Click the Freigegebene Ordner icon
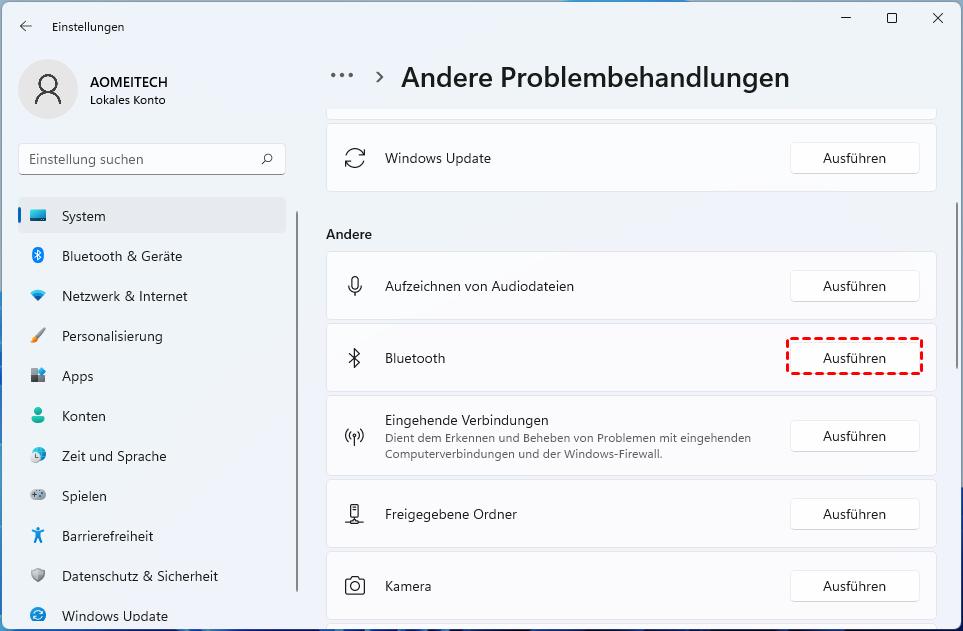The height and width of the screenshot is (631, 963). [354, 514]
